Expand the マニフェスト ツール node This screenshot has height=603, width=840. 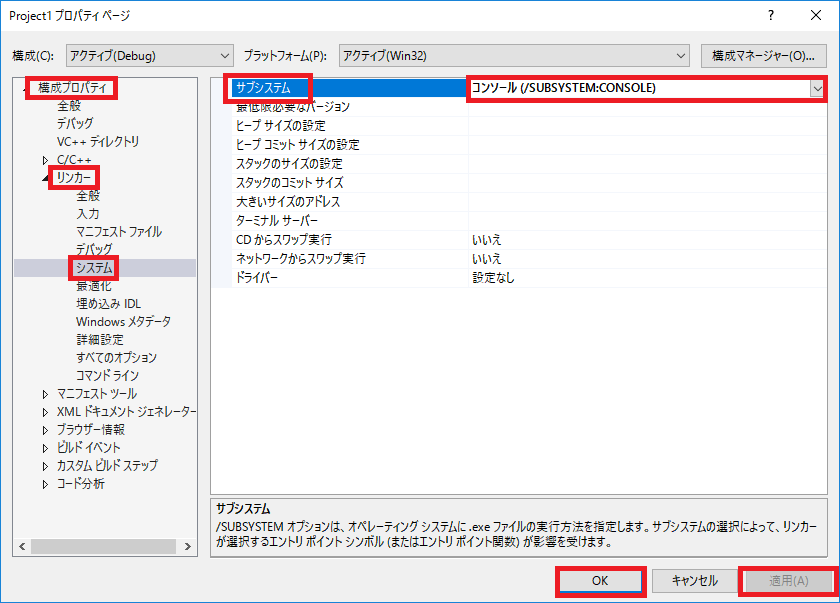click(46, 394)
